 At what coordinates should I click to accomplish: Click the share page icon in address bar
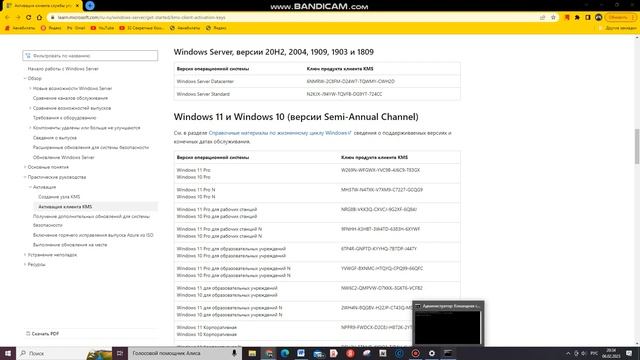pyautogui.click(x=542, y=18)
